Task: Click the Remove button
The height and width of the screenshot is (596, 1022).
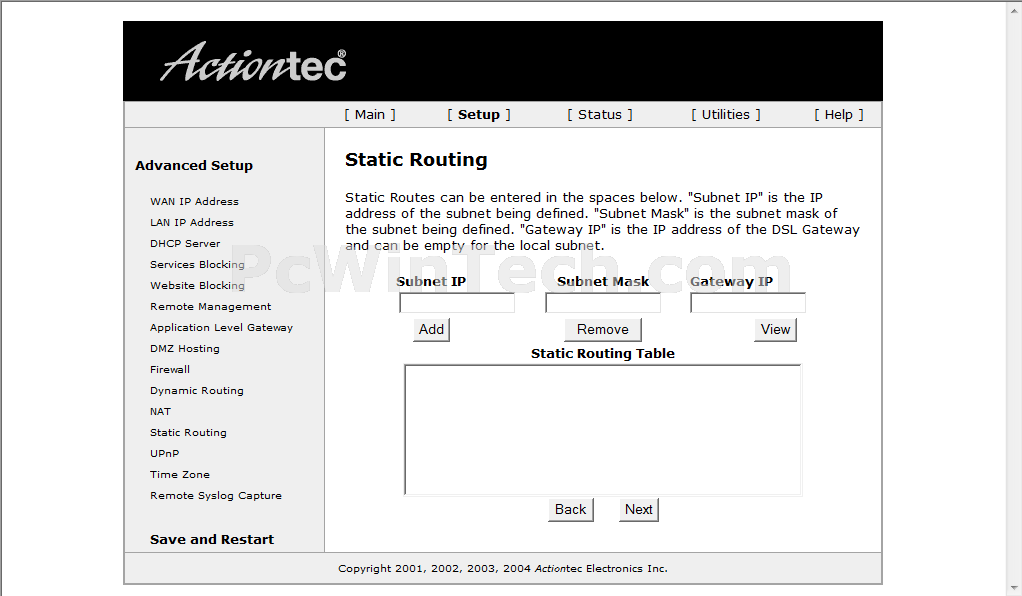Action: (603, 329)
